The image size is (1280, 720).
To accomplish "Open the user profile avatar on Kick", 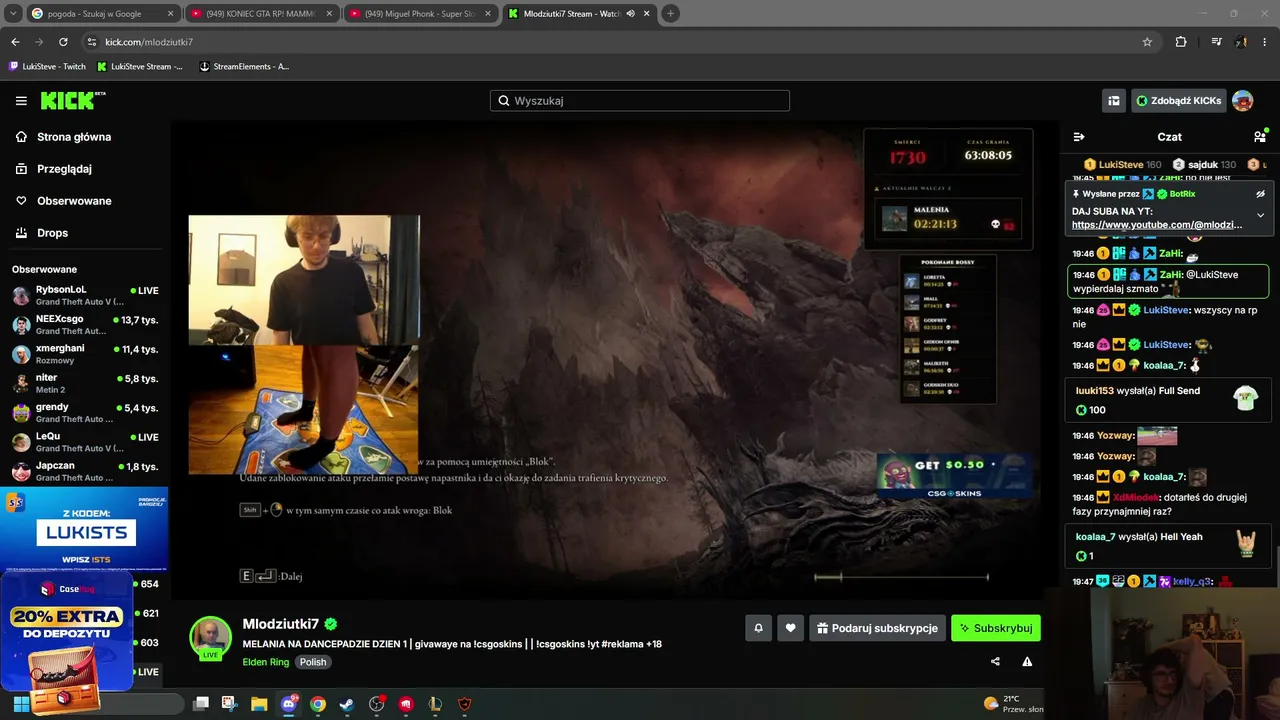I will point(1242,101).
